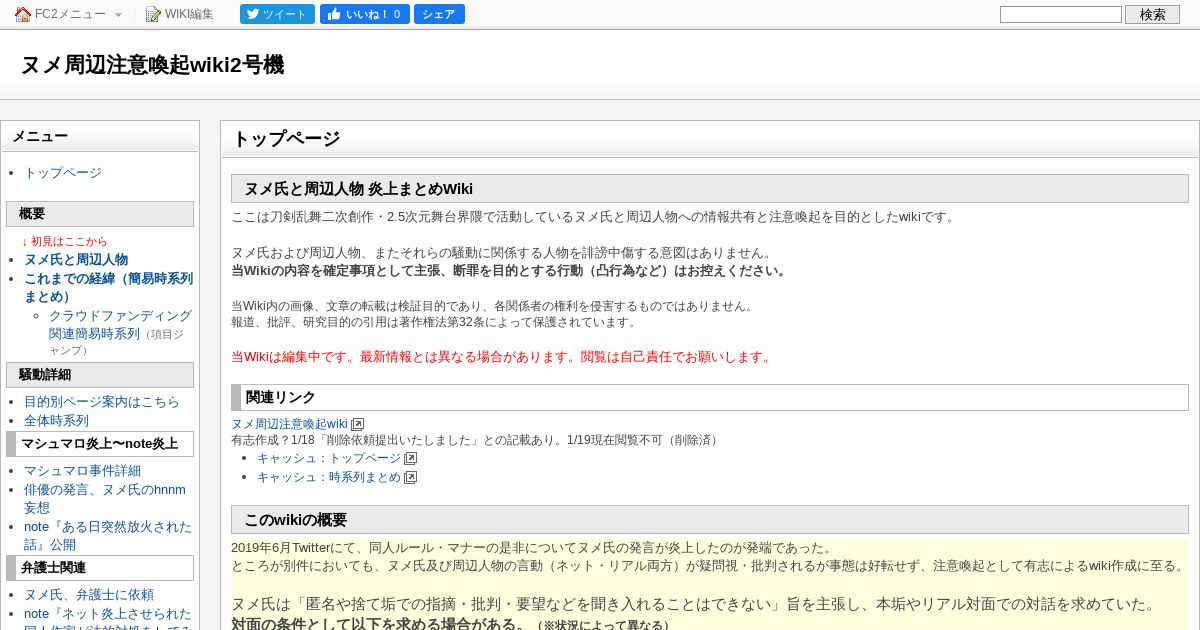
Task: Open キャッシュ：トップページ link
Action: tap(329, 458)
